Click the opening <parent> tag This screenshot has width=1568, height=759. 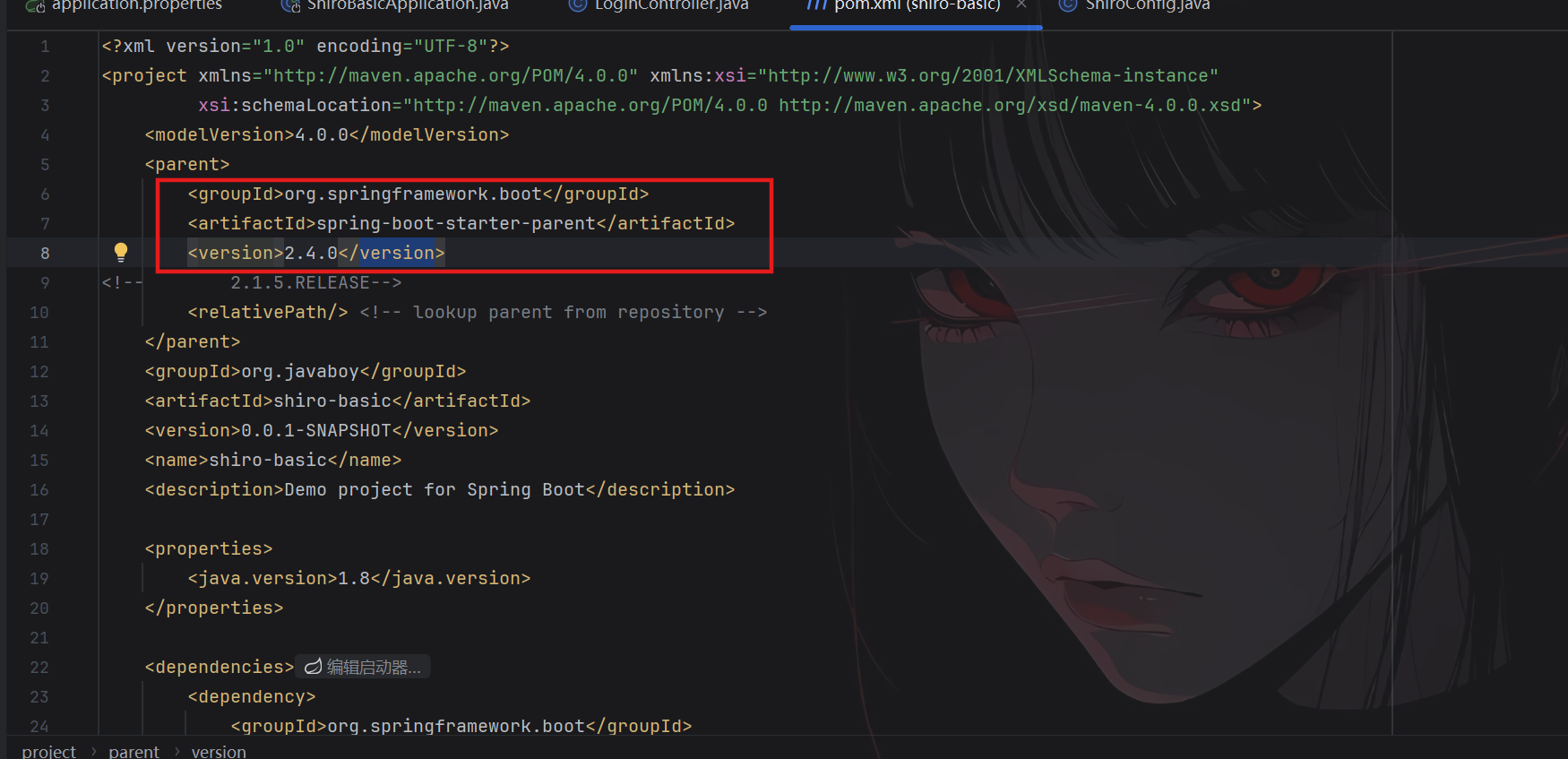pyautogui.click(x=187, y=164)
